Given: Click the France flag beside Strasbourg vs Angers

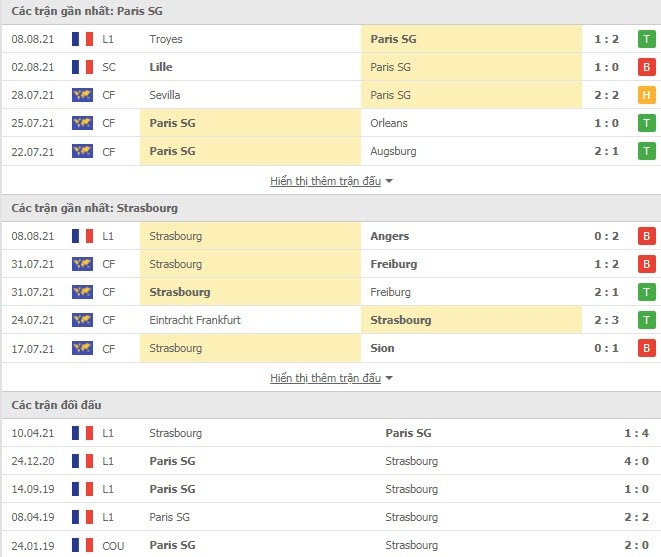Looking at the screenshot, I should point(82,236).
